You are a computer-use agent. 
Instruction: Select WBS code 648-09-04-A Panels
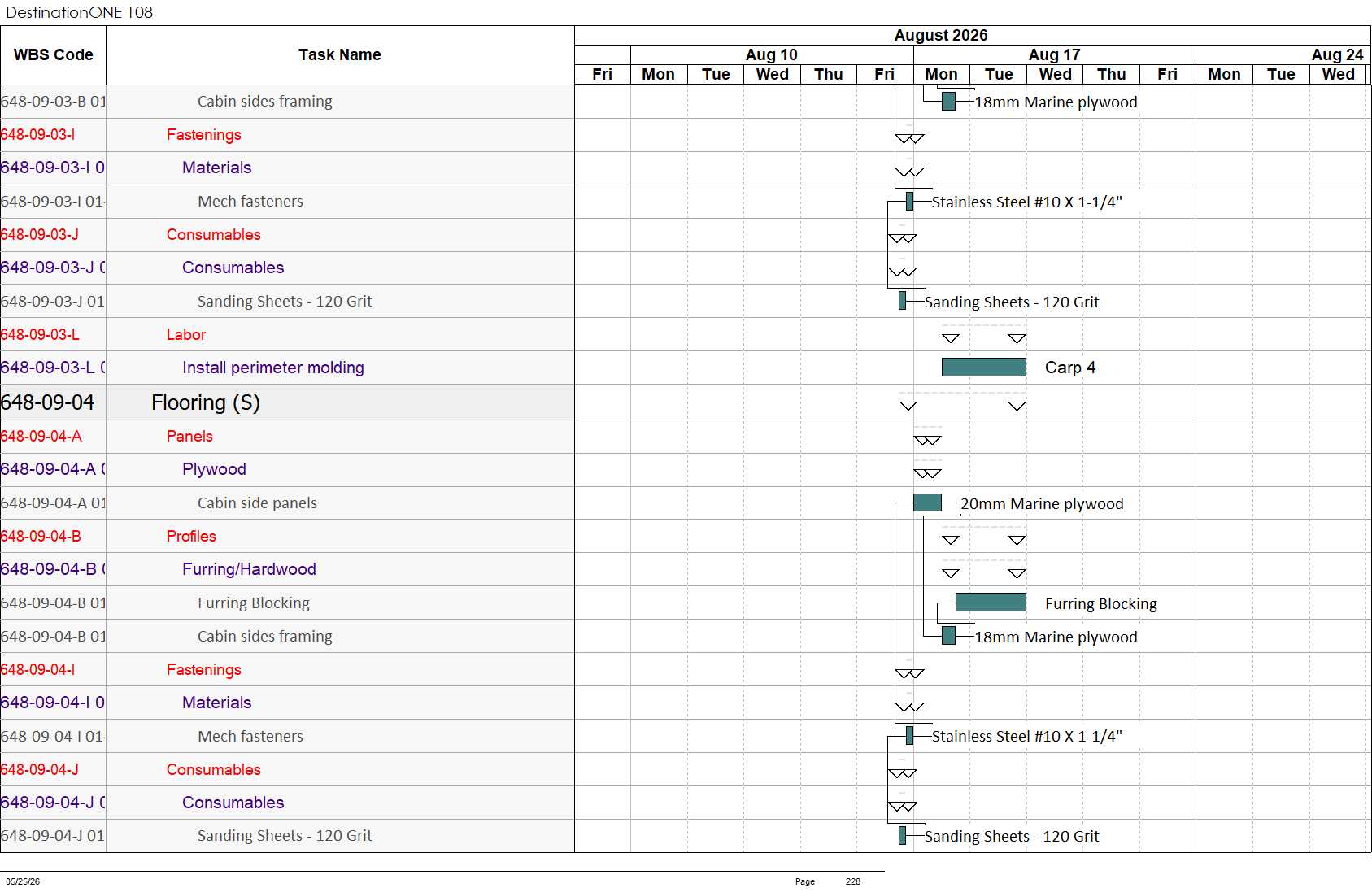(41, 436)
